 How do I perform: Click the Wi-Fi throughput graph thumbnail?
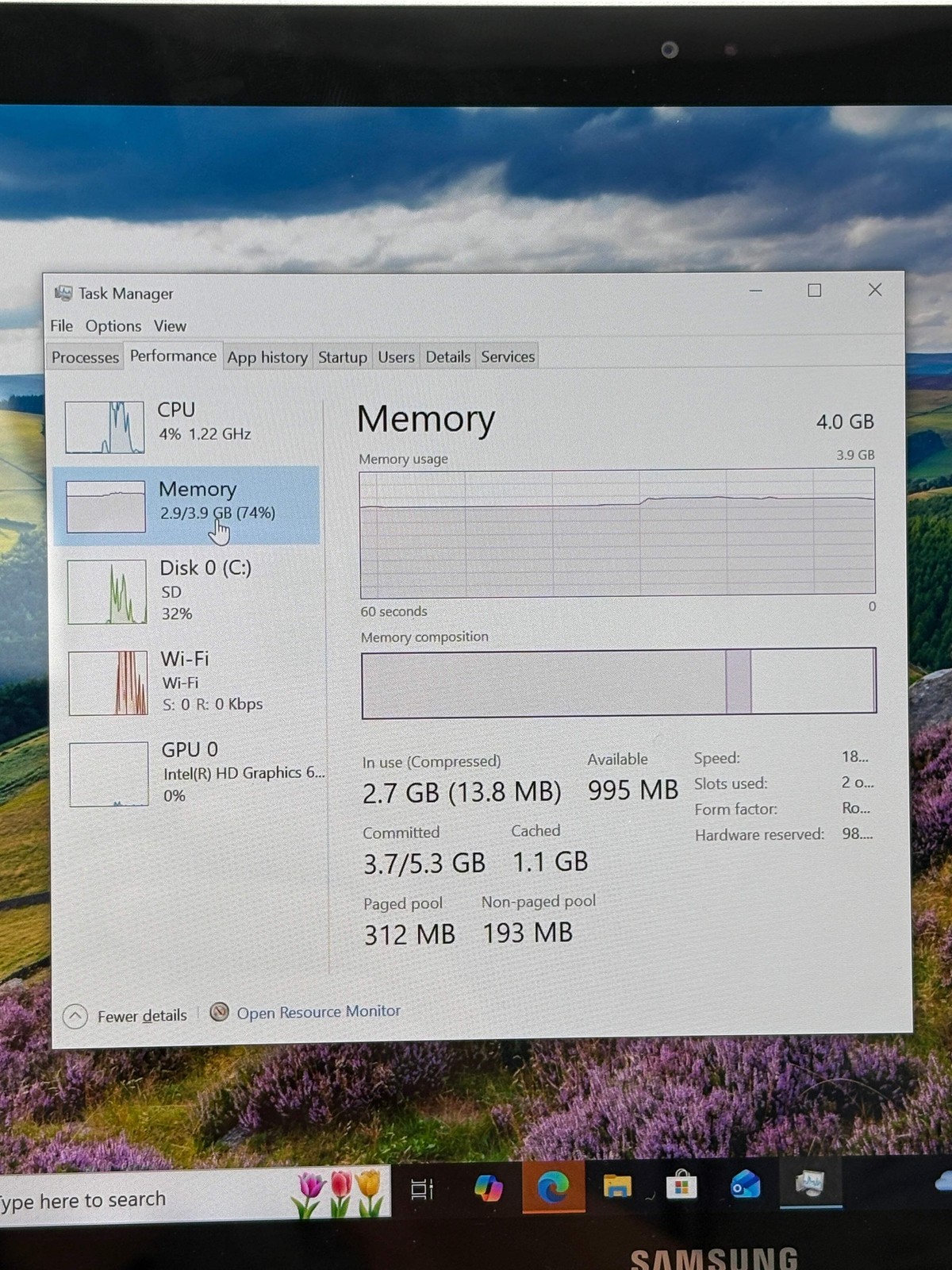pos(108,683)
